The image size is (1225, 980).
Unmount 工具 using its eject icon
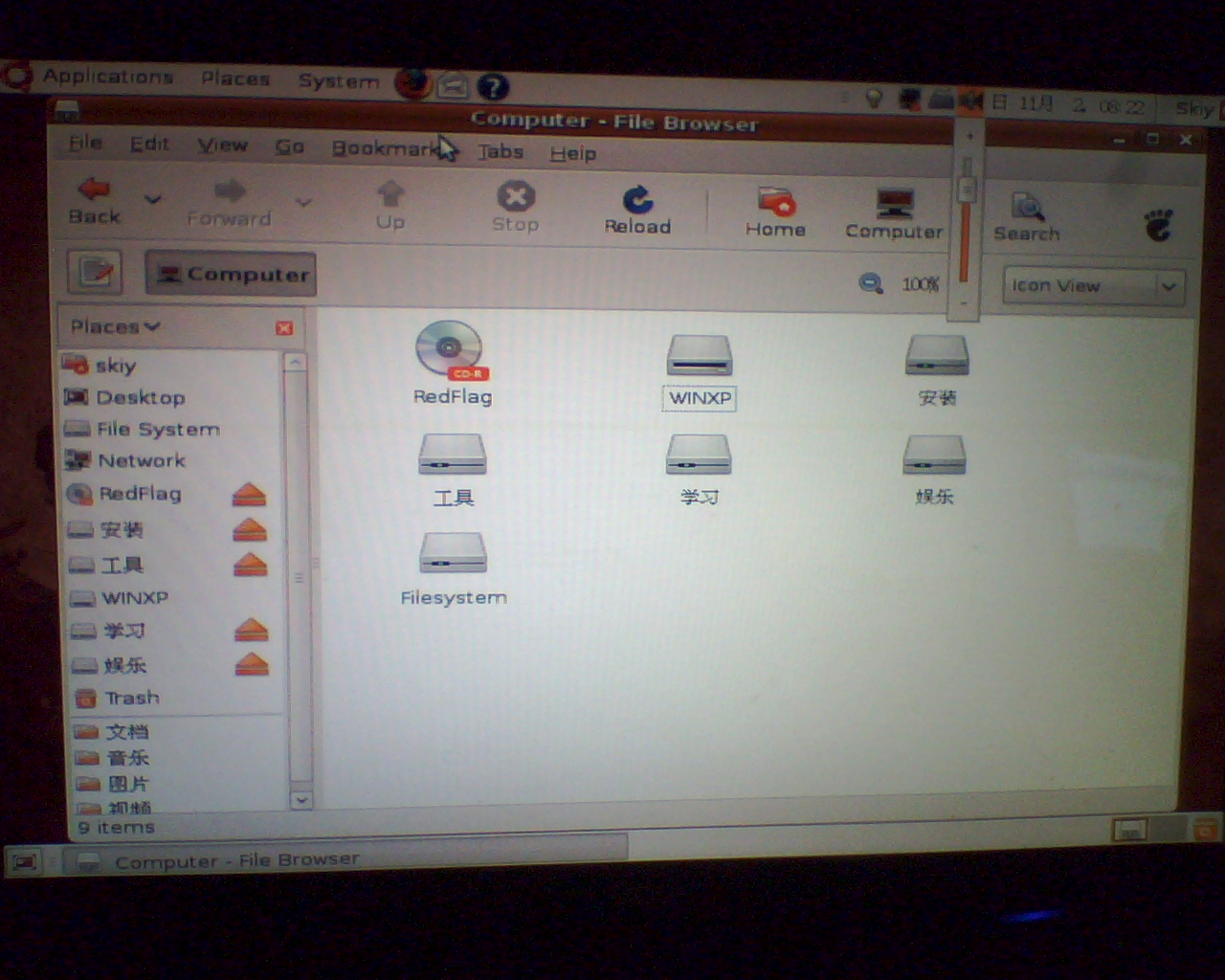point(251,565)
